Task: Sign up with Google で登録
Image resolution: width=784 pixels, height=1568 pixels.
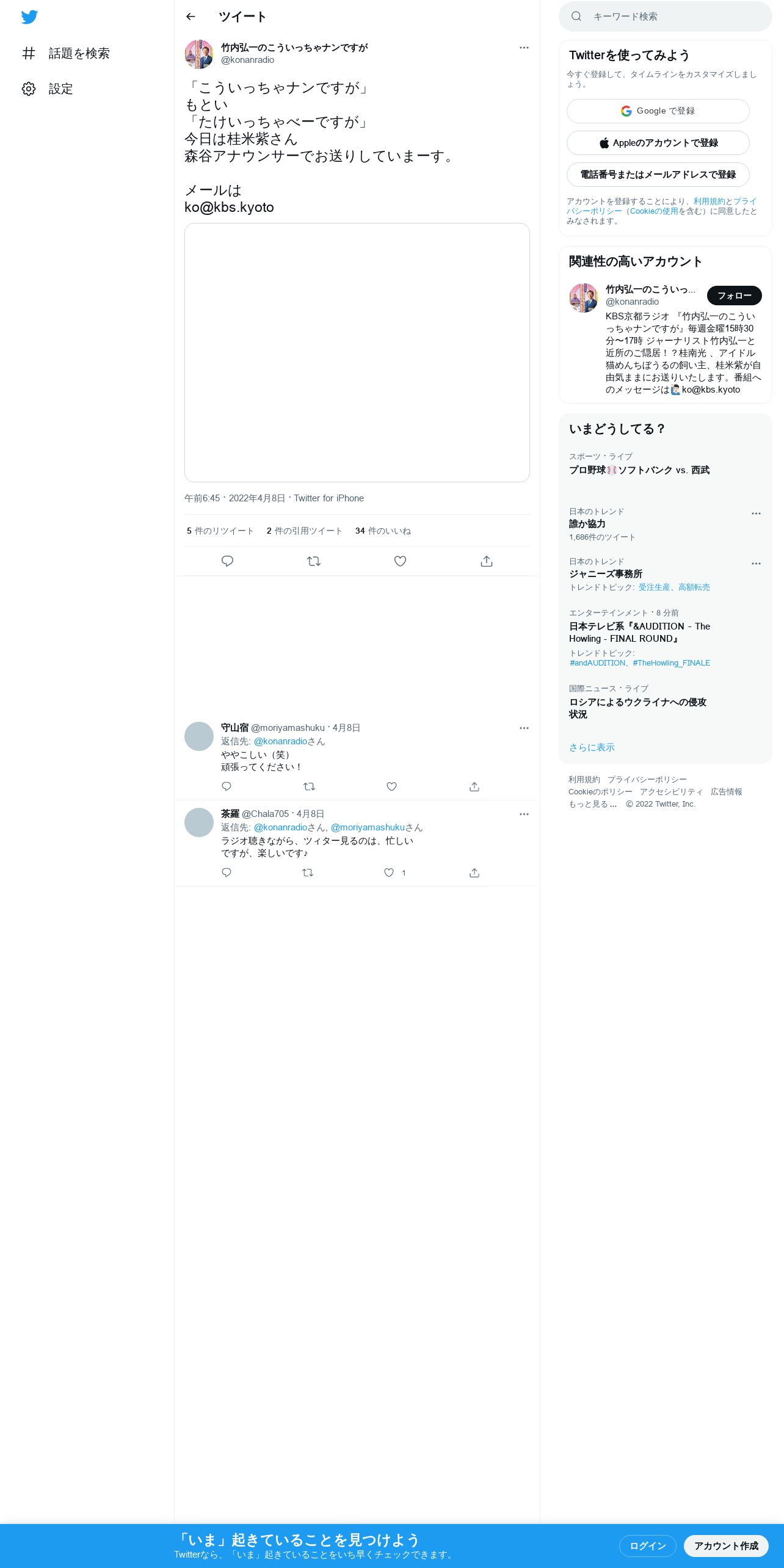Action: 658,111
